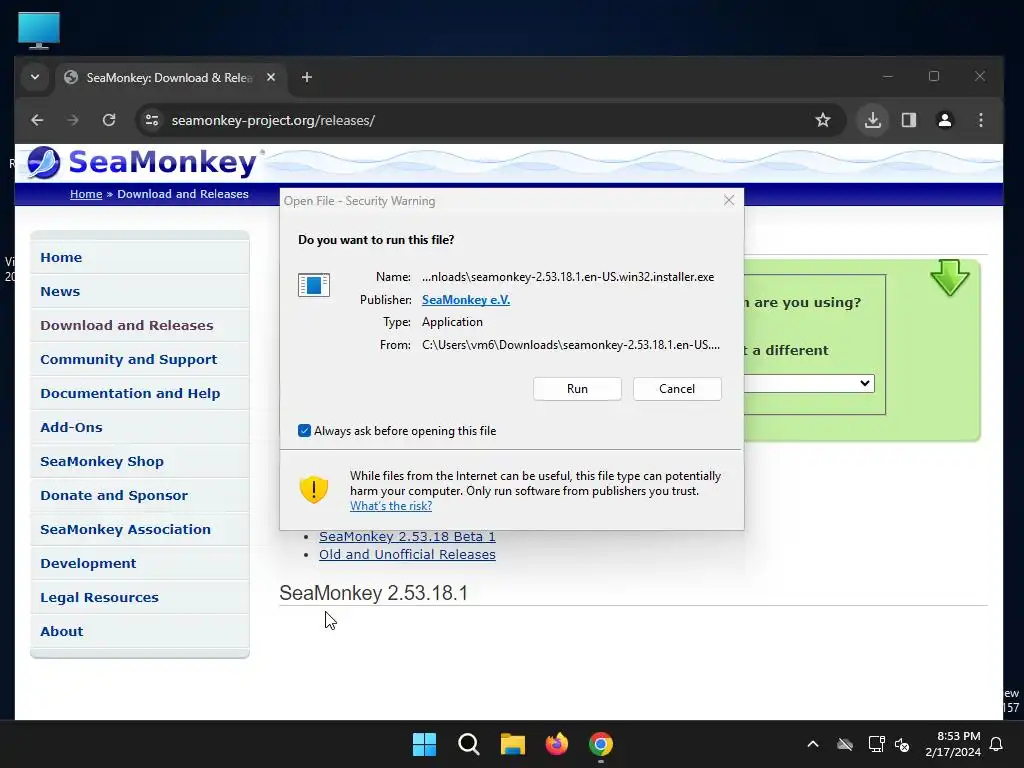Click the Download and Releases breadcrumb text
This screenshot has width=1024, height=768.
point(183,194)
